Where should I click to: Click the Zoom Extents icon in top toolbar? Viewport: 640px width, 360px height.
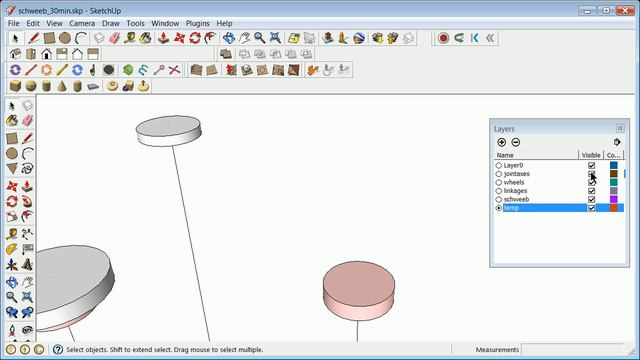click(276, 38)
